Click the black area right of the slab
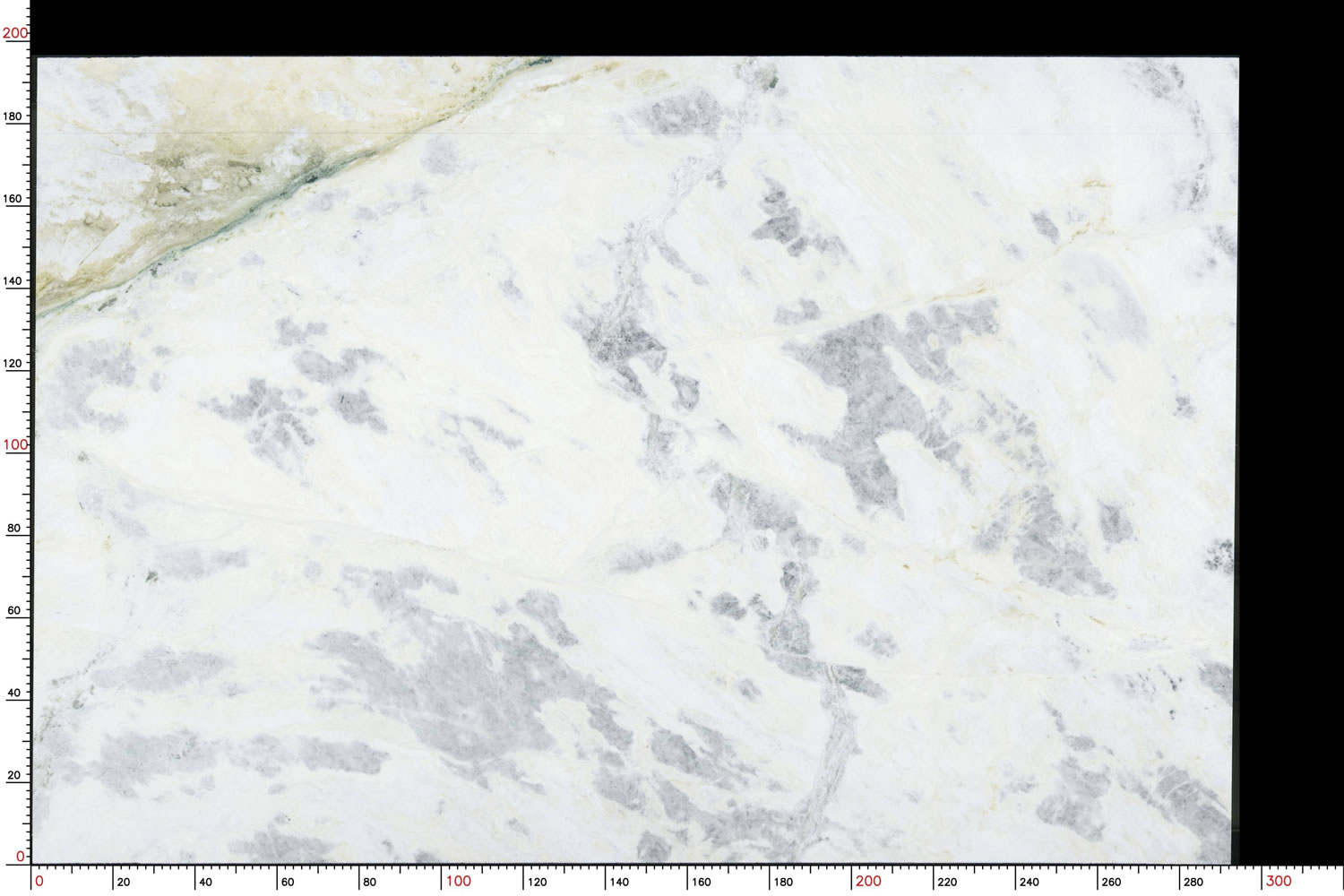 pyautogui.click(x=1290, y=448)
